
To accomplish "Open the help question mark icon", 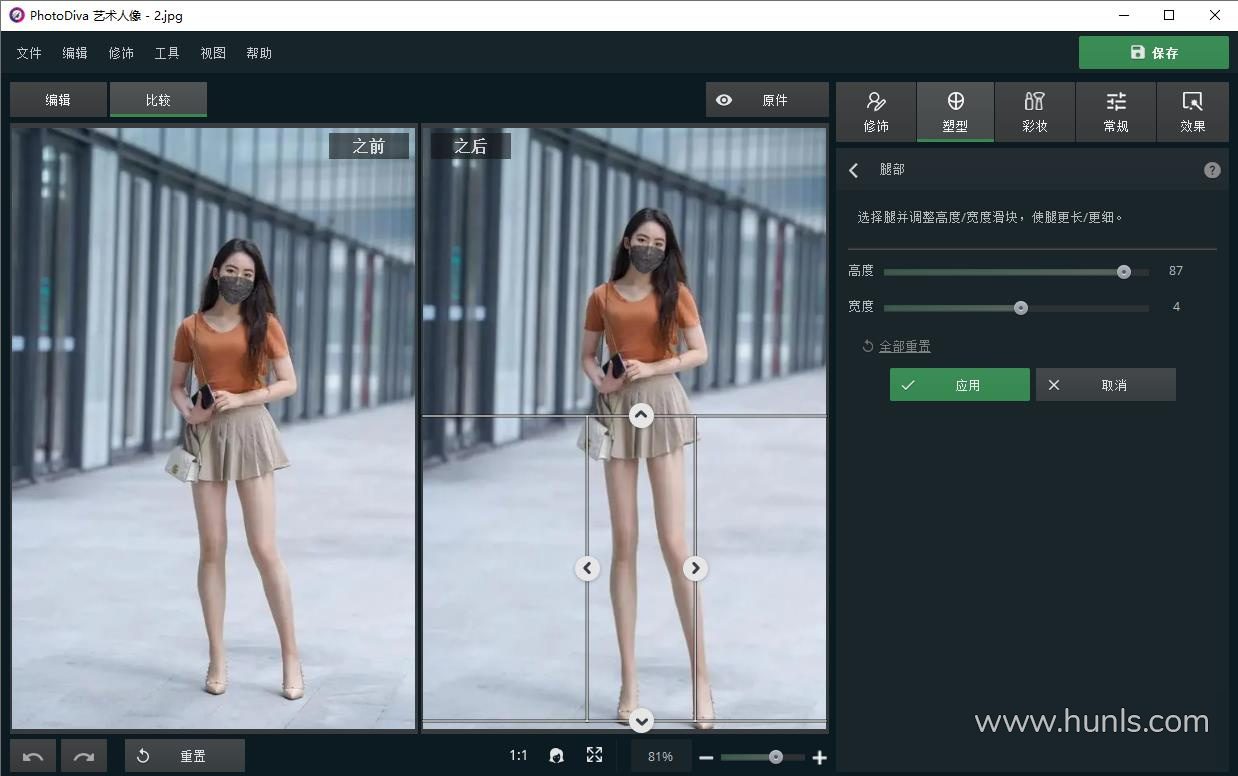I will point(1212,170).
